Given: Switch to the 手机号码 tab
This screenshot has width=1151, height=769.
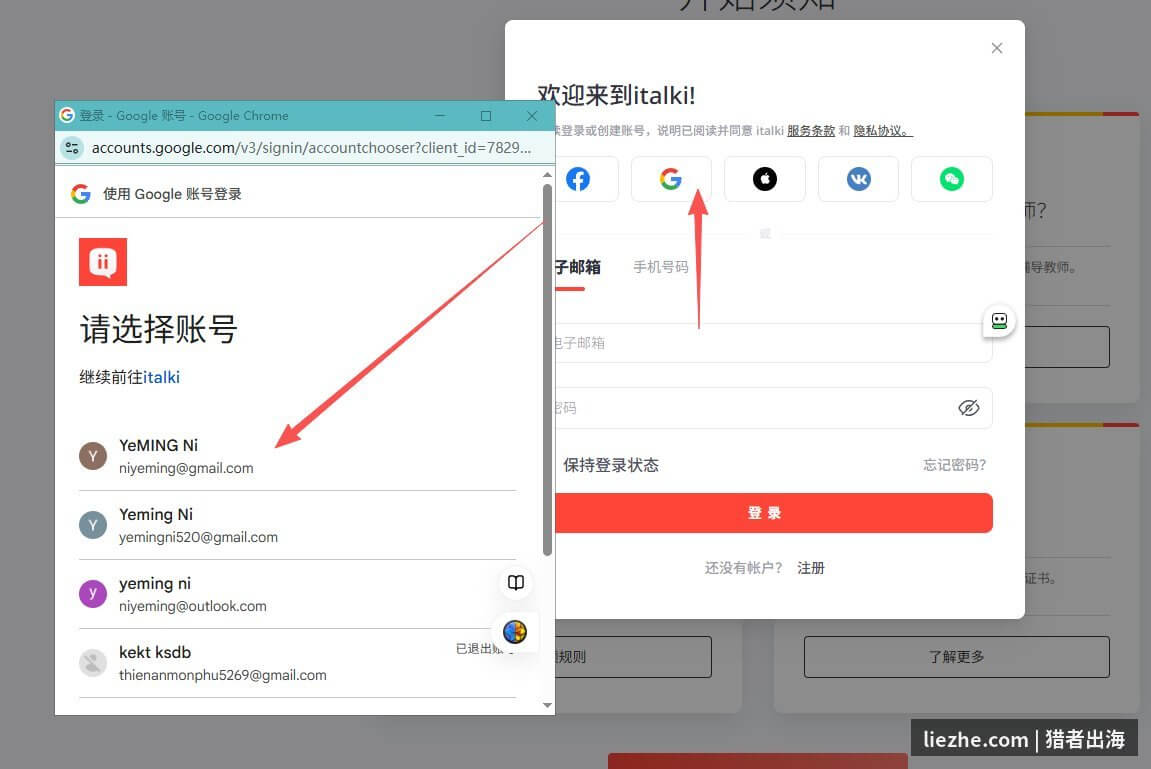Looking at the screenshot, I should coord(661,267).
